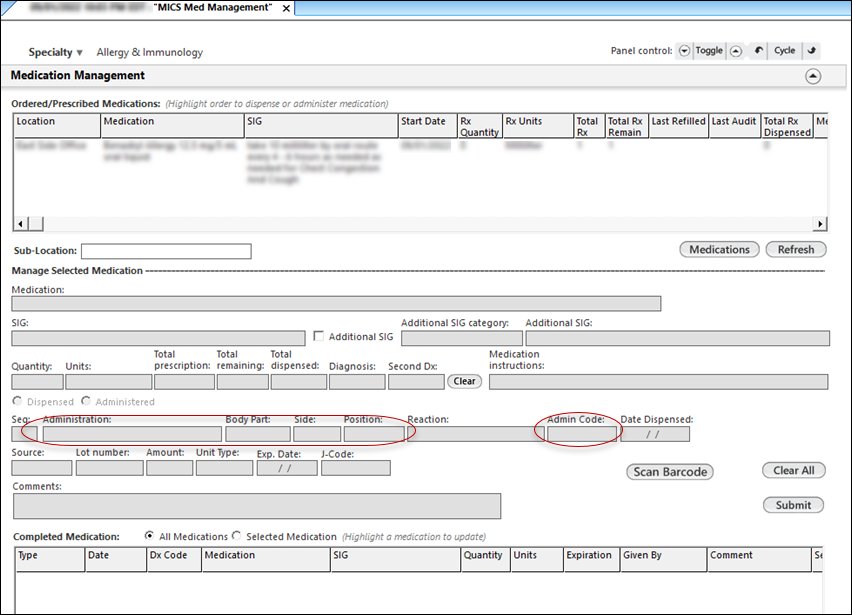Click the Sub-Location input field
852x615 pixels.
(166, 251)
